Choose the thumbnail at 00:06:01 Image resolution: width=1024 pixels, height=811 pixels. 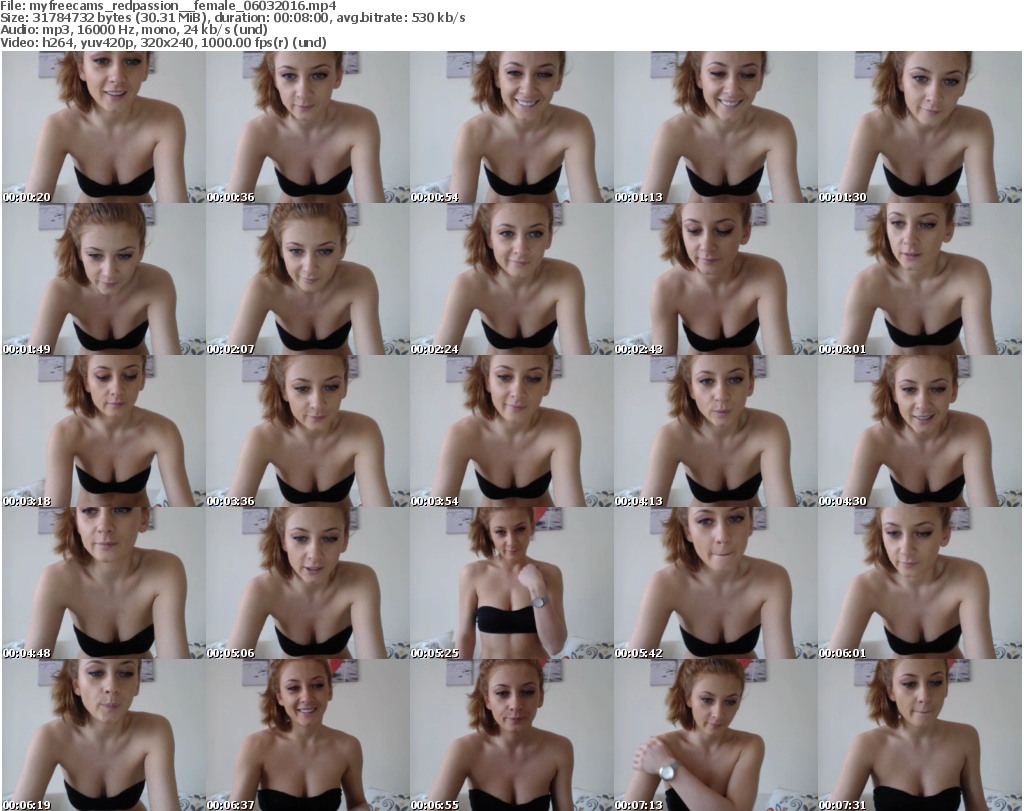[920, 583]
